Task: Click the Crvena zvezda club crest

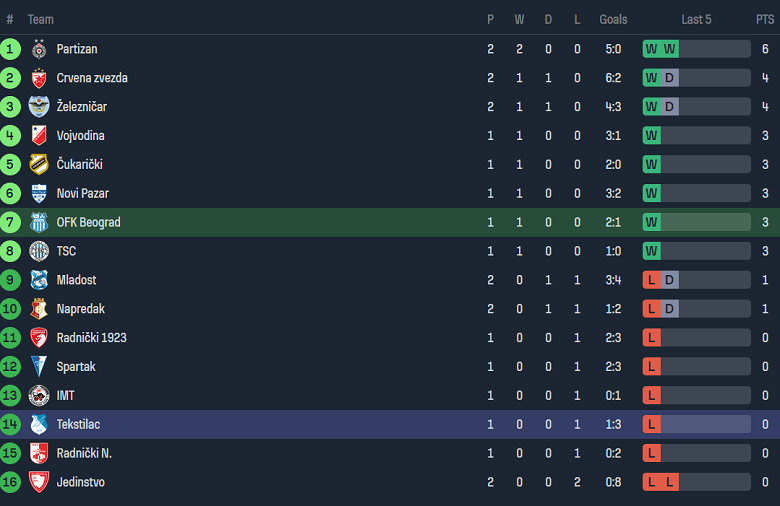Action: [x=39, y=78]
